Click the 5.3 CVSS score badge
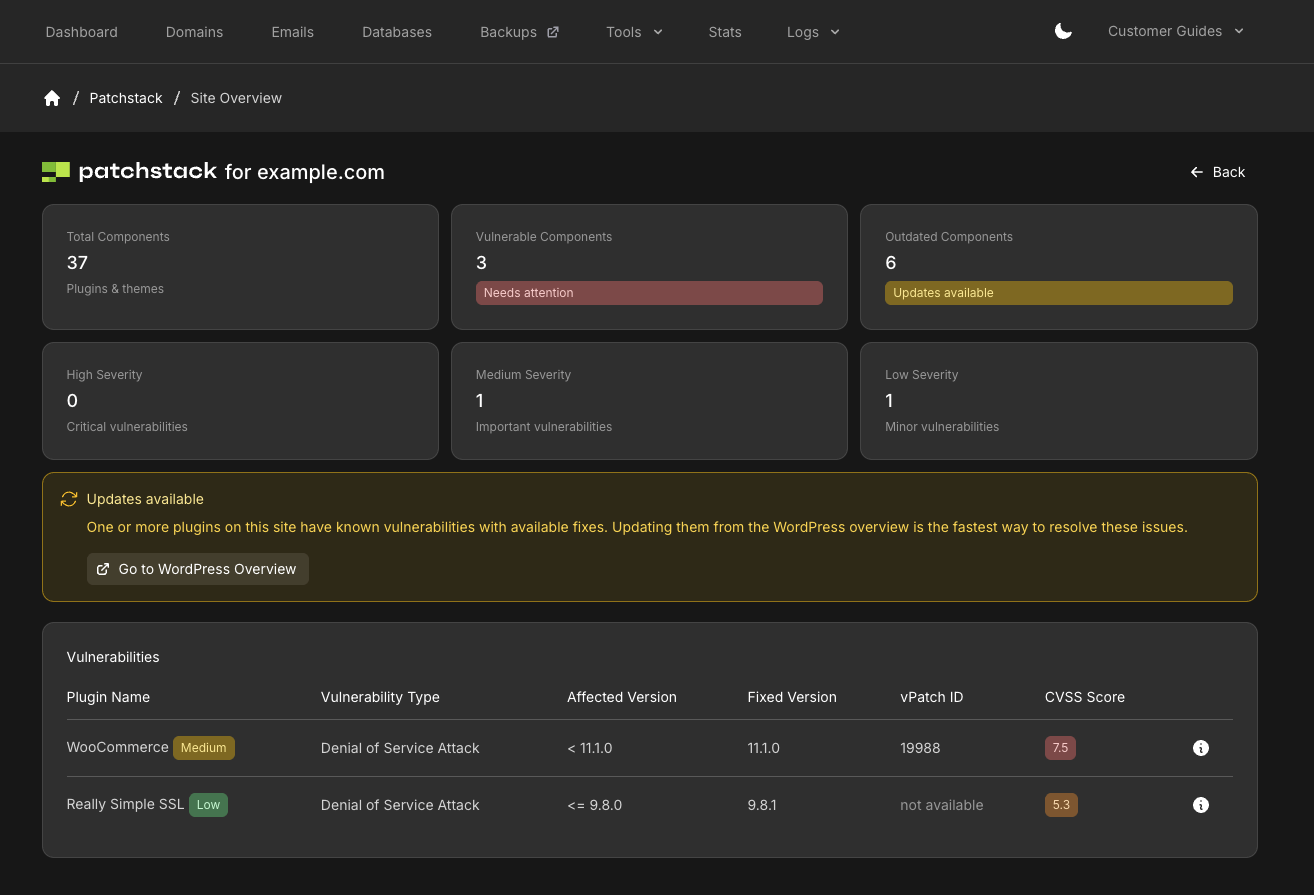 1061,805
